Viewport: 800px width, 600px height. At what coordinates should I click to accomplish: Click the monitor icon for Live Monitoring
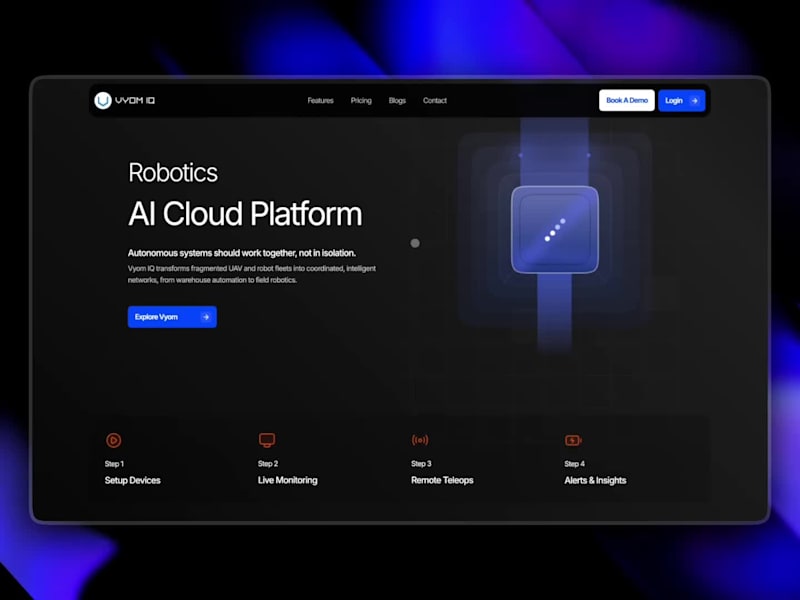pos(267,439)
